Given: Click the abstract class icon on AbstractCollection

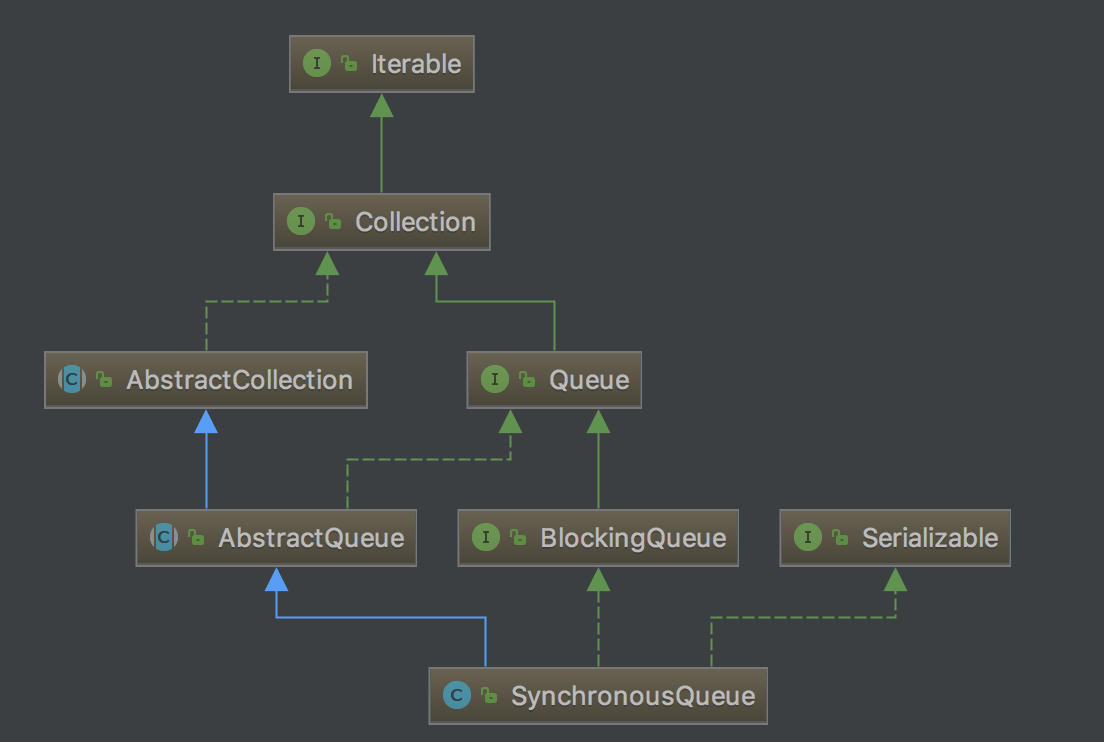Looking at the screenshot, I should coord(72,380).
